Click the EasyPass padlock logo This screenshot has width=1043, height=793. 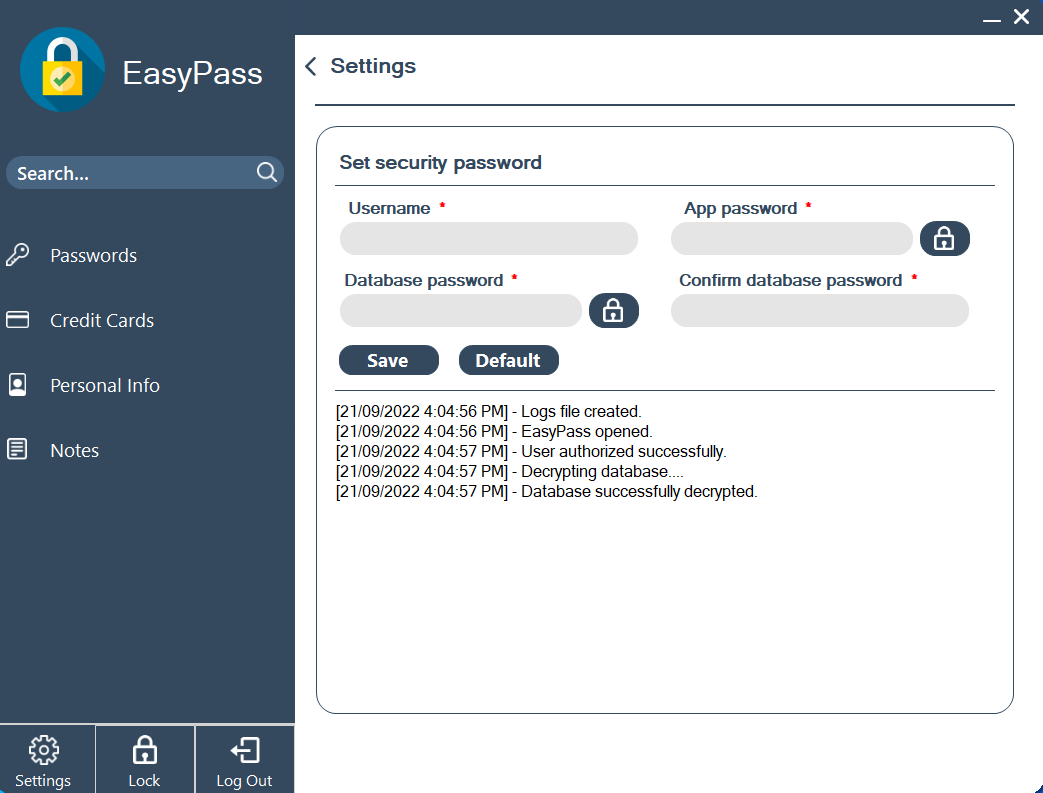click(x=63, y=69)
